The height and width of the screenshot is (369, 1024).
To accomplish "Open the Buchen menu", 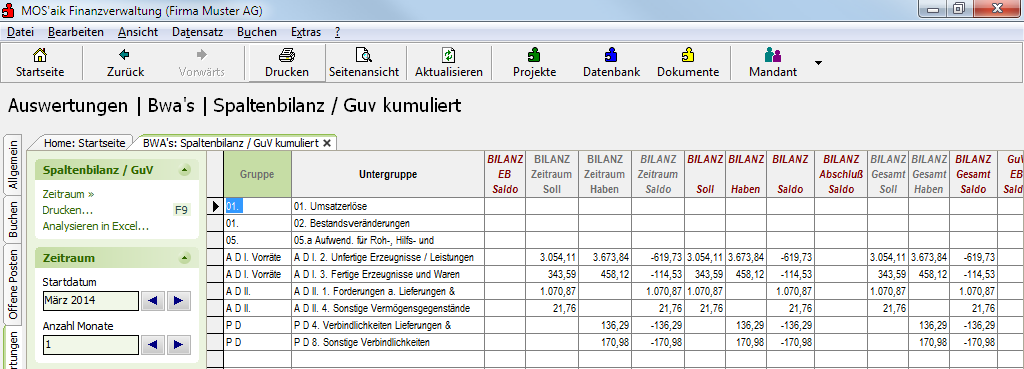I will (257, 32).
